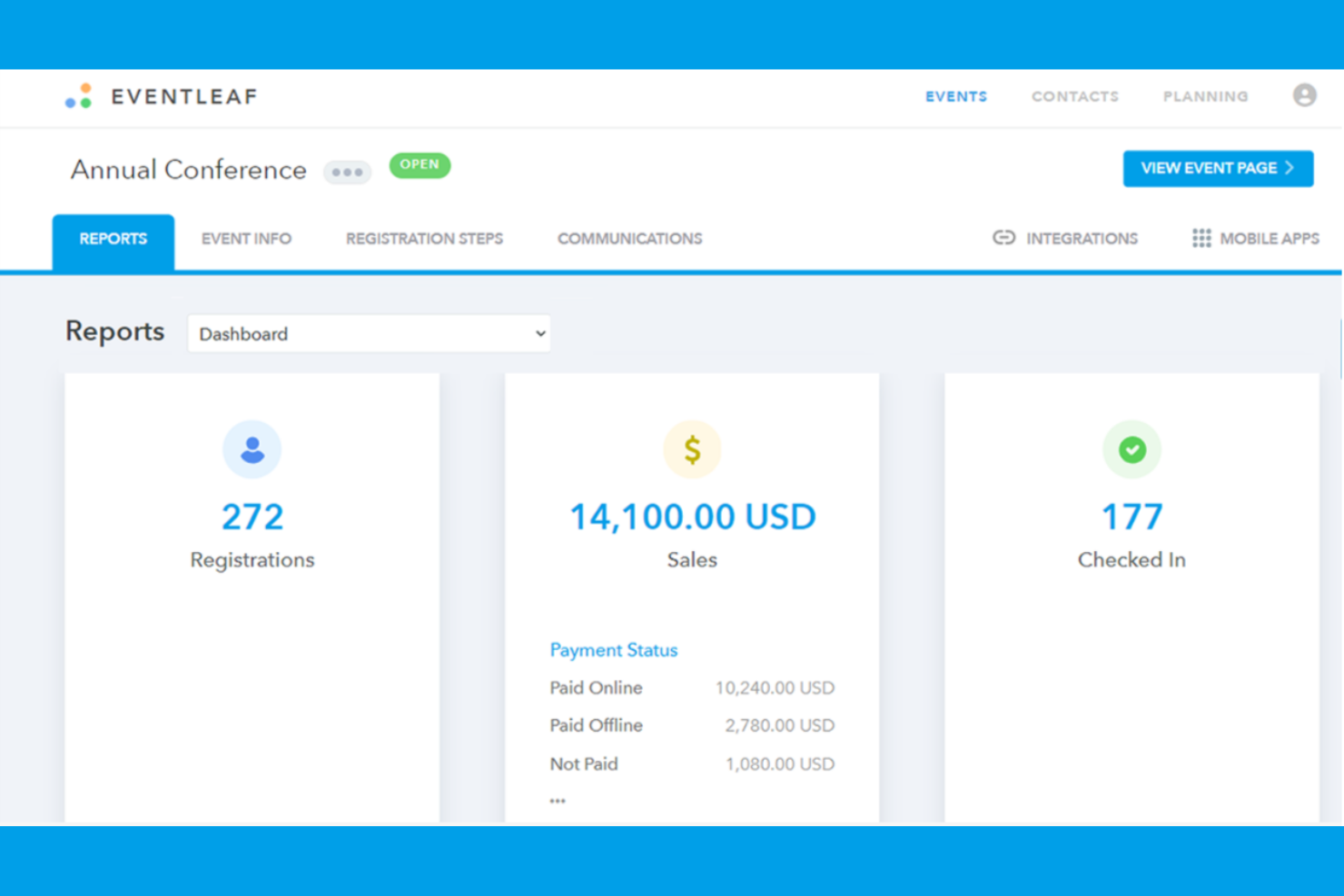This screenshot has height=896, width=1344.
Task: Click the Integrations link icon
Action: (1003, 238)
